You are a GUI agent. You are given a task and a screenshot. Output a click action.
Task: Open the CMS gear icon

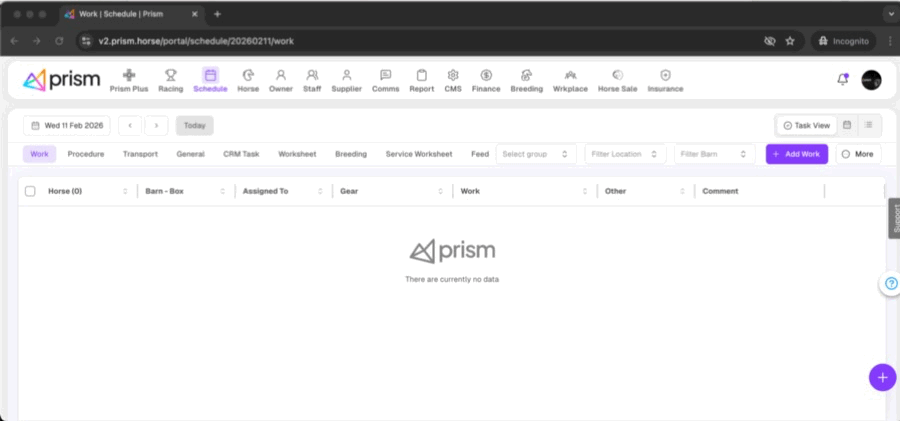coord(453,76)
